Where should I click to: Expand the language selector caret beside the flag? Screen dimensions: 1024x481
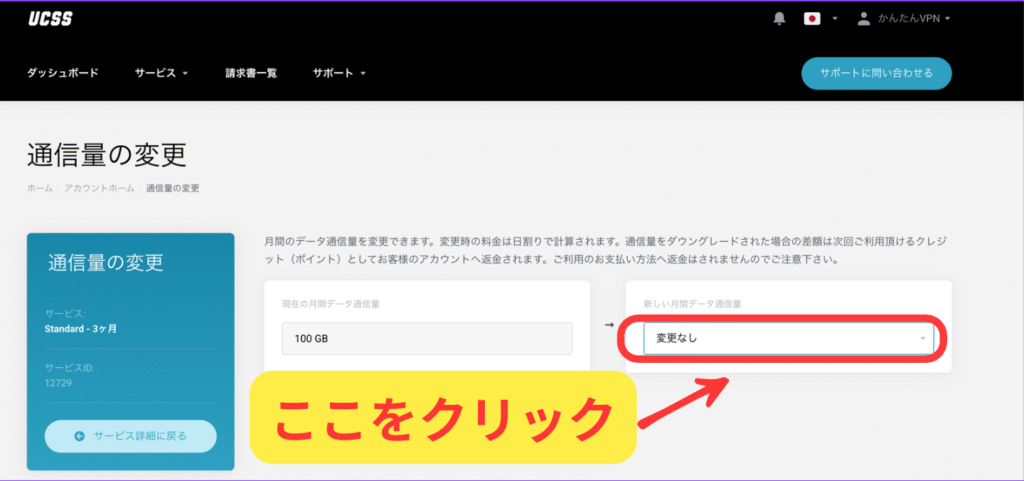[x=834, y=19]
